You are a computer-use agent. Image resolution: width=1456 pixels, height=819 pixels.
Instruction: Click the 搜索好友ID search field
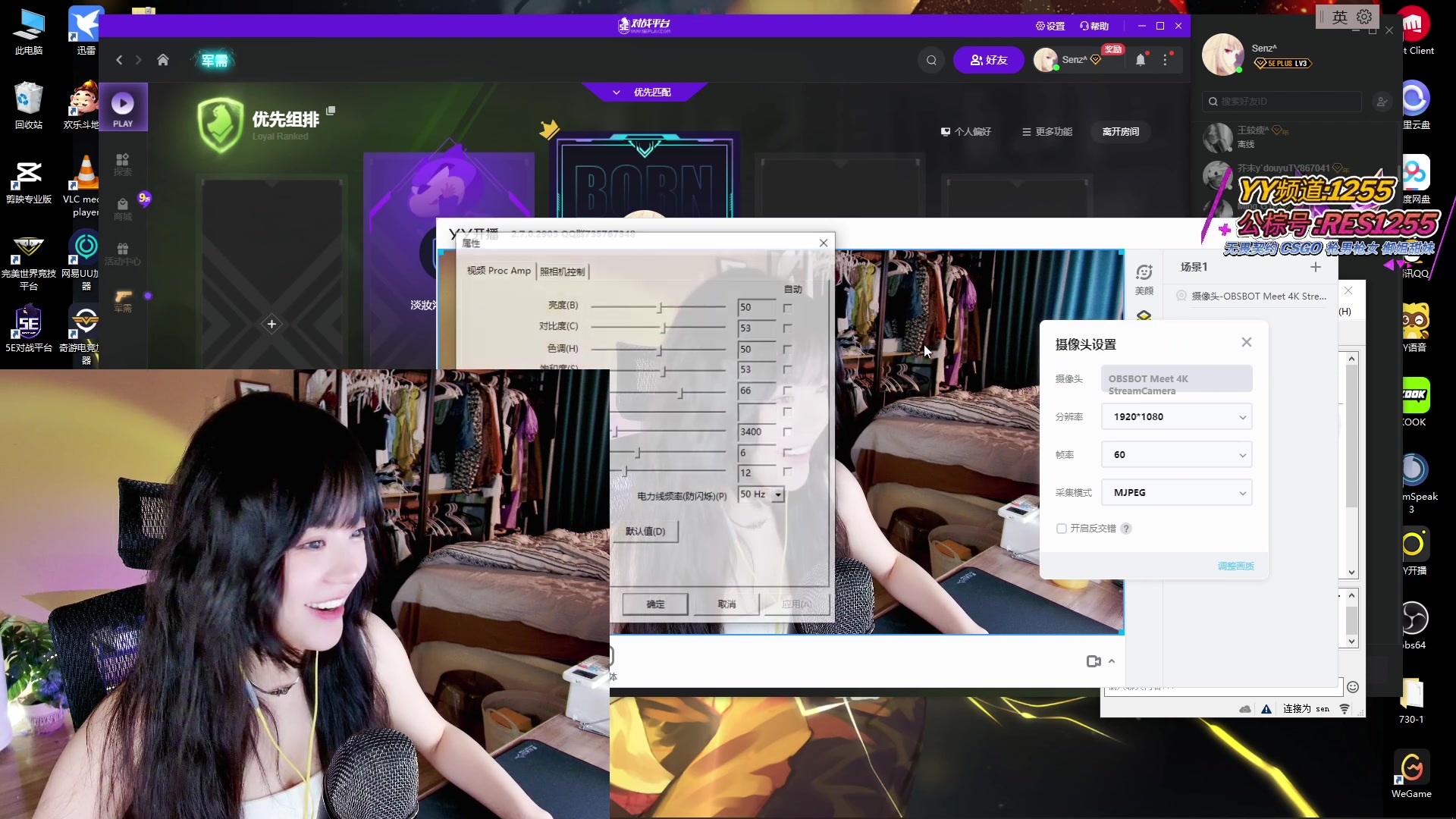click(1283, 101)
